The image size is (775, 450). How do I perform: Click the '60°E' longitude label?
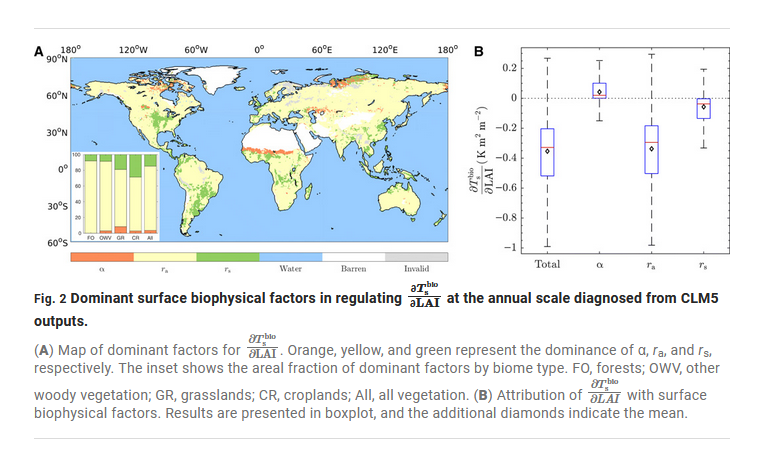tap(322, 50)
